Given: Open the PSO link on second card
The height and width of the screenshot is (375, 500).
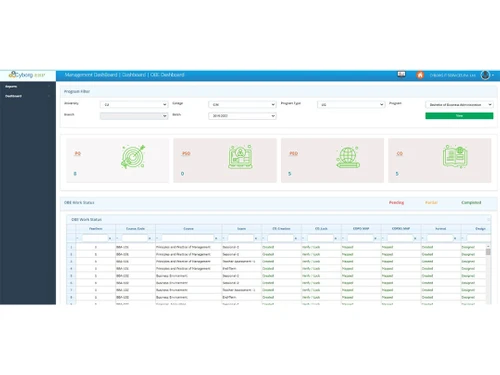Looking at the screenshot, I should [x=186, y=153].
